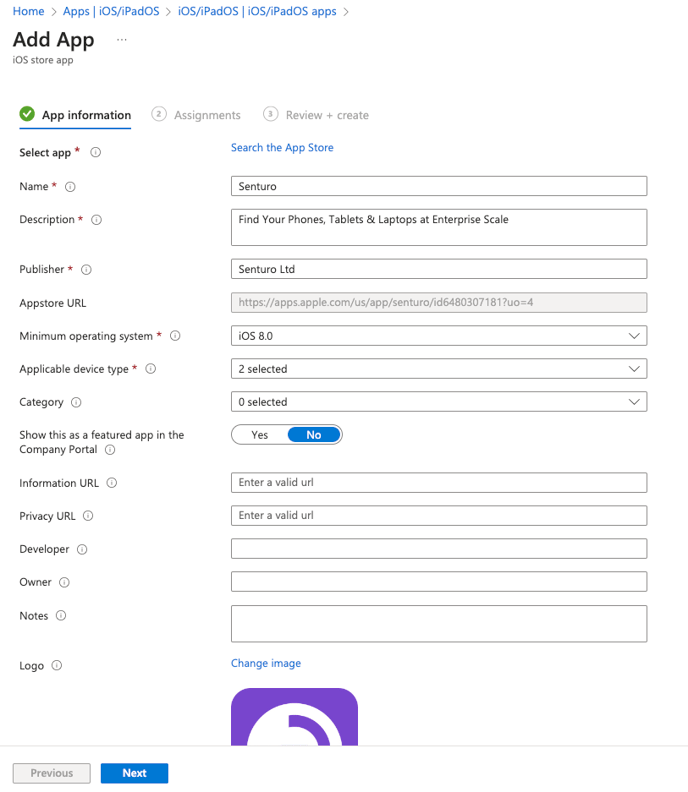
Task: Click the info icon beside Name label
Action: pos(70,187)
